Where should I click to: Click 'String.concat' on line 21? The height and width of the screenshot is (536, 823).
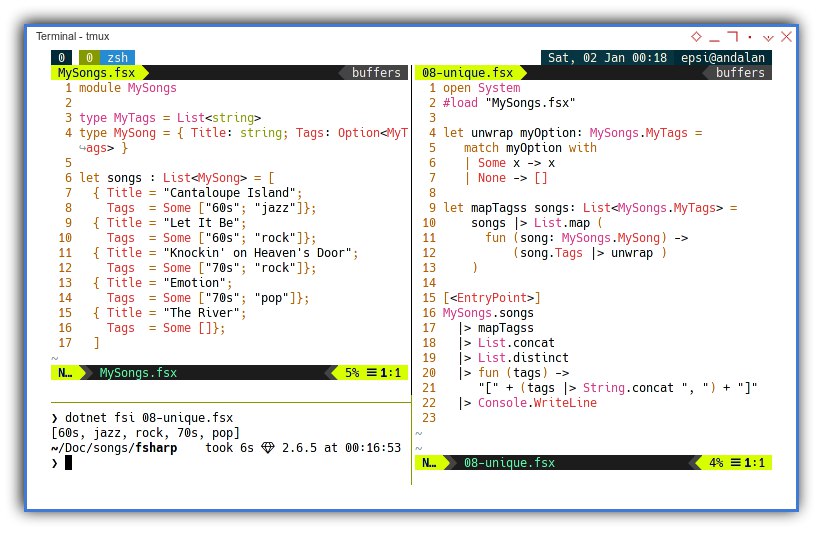tap(628, 388)
